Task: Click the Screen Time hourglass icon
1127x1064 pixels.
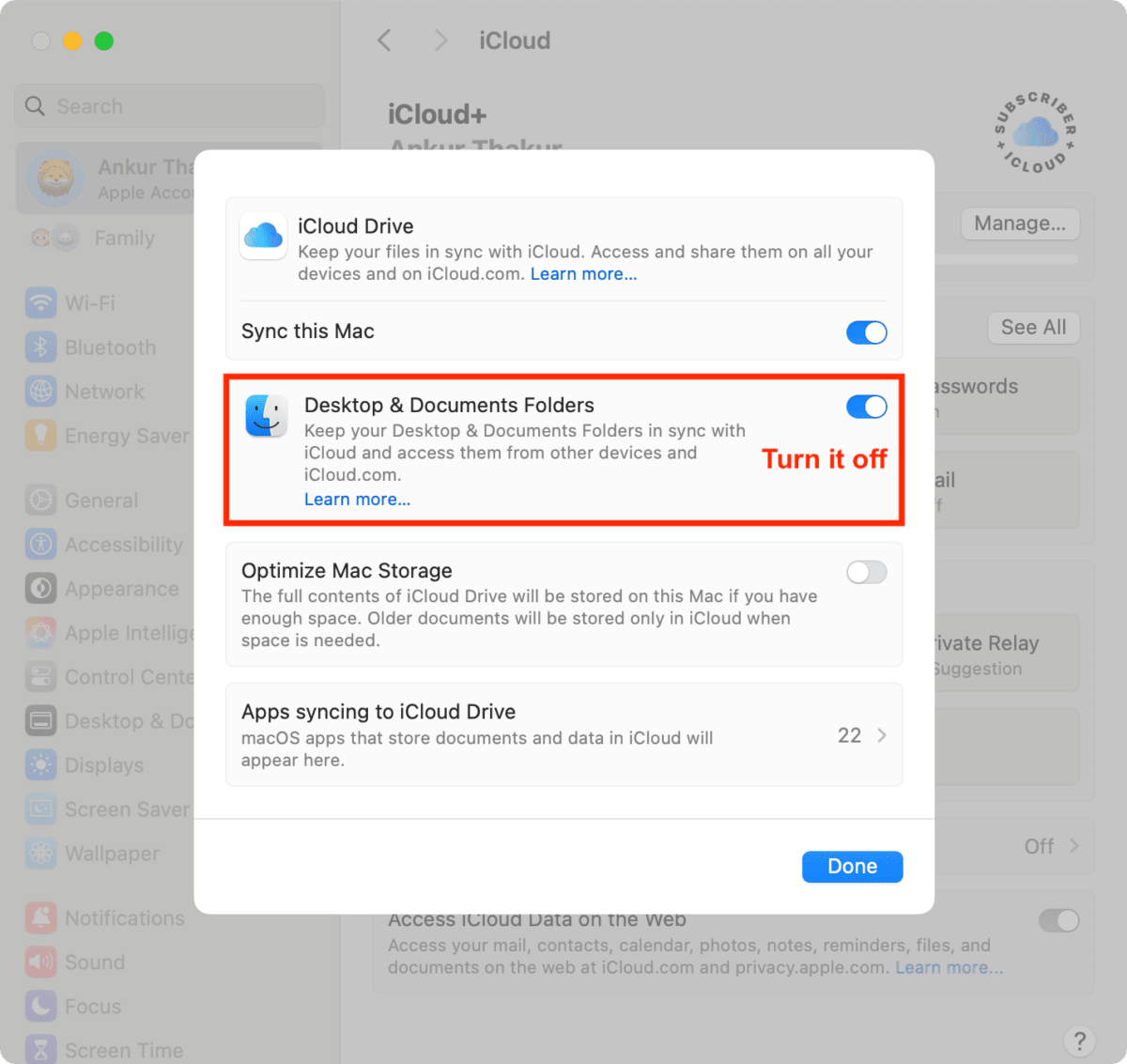Action: point(41,1051)
